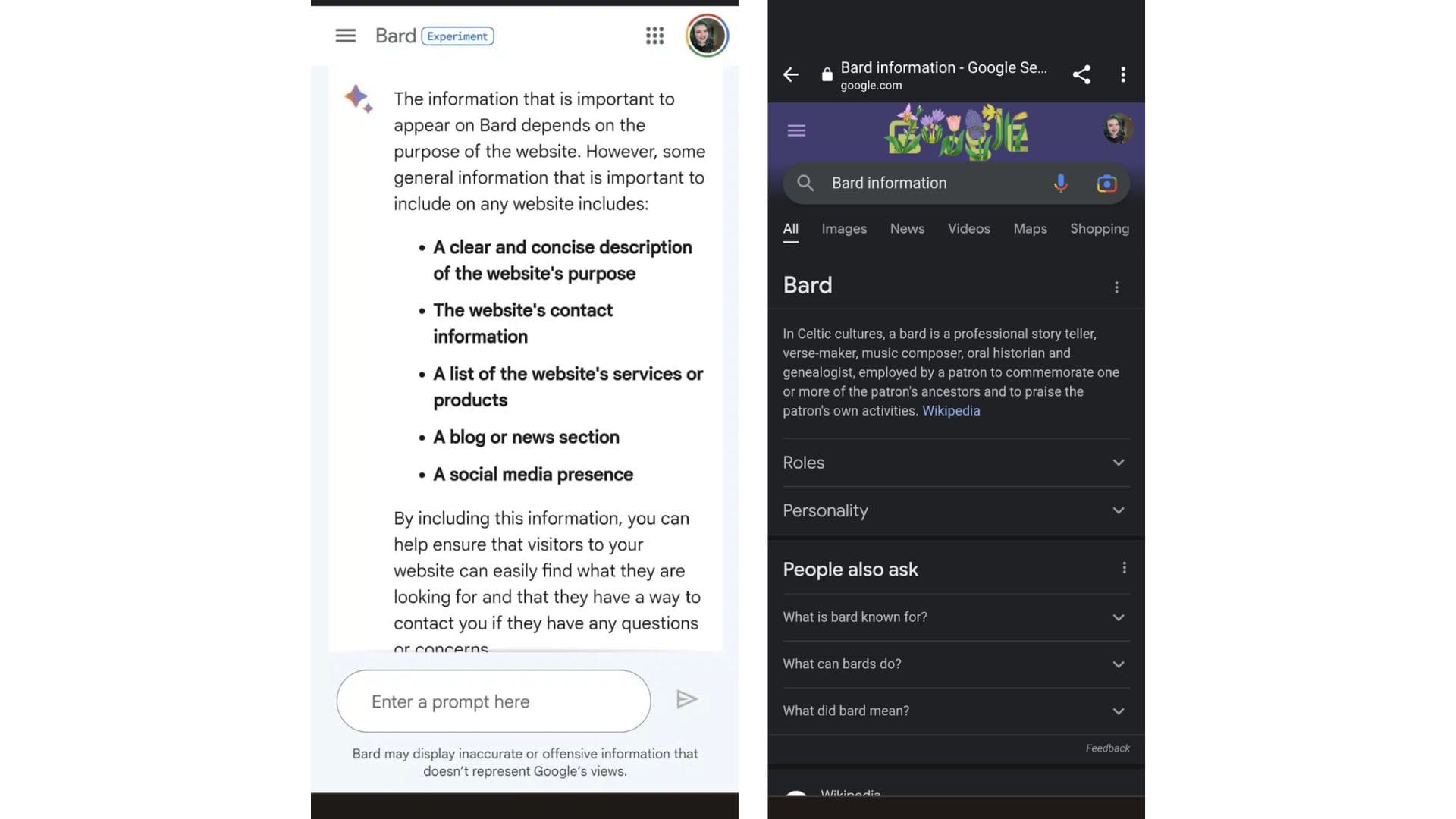Screen dimensions: 1456x819
Task: Open the Wikipedia source link
Action: [x=951, y=411]
